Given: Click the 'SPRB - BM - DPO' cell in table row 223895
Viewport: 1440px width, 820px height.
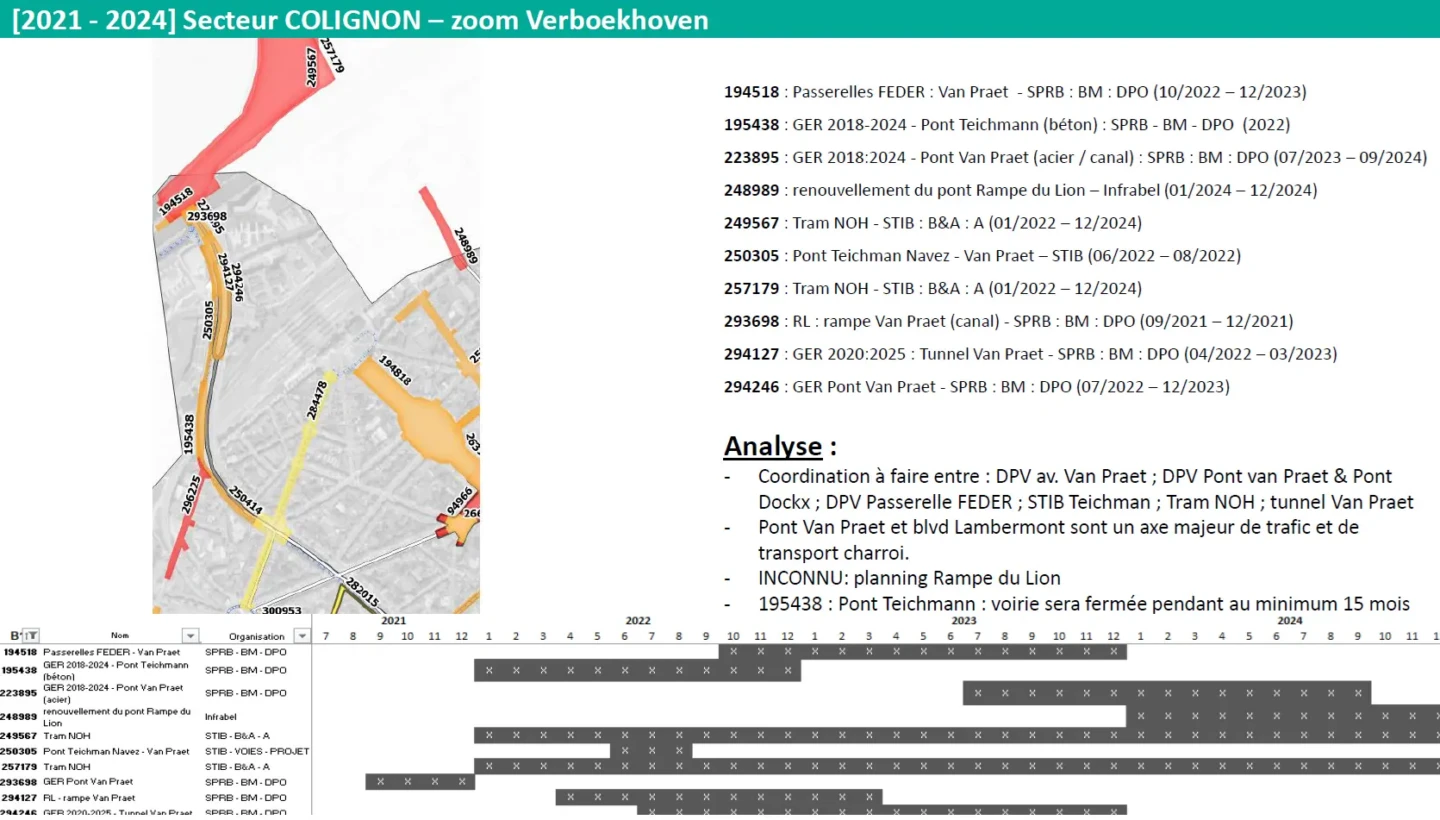Looking at the screenshot, I should (246, 692).
